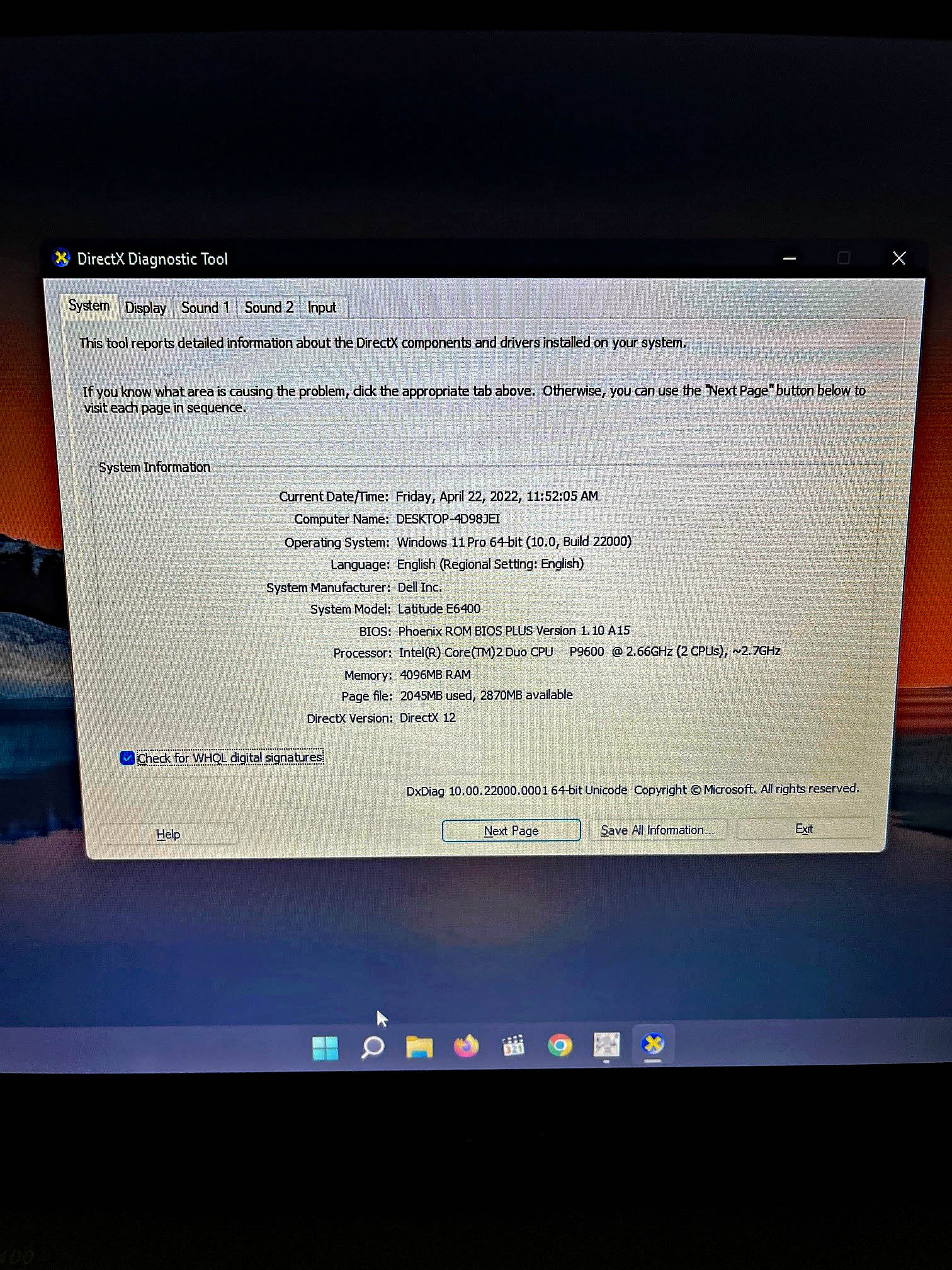The width and height of the screenshot is (952, 1270).
Task: Click the Intel Core 2 Duo processor value
Action: [589, 651]
